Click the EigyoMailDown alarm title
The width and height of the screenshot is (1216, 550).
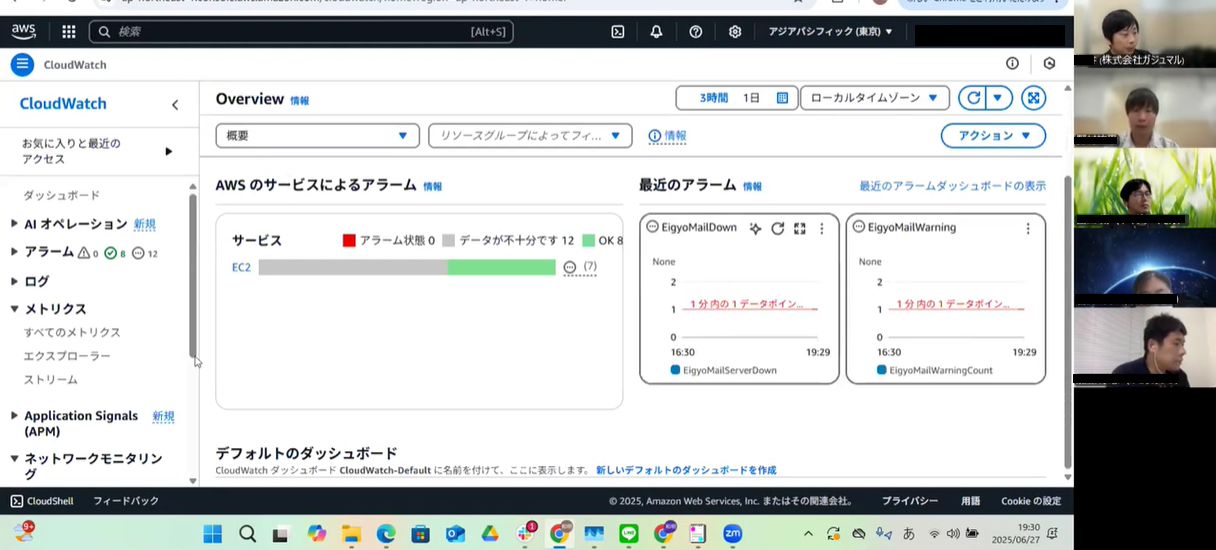pos(699,227)
